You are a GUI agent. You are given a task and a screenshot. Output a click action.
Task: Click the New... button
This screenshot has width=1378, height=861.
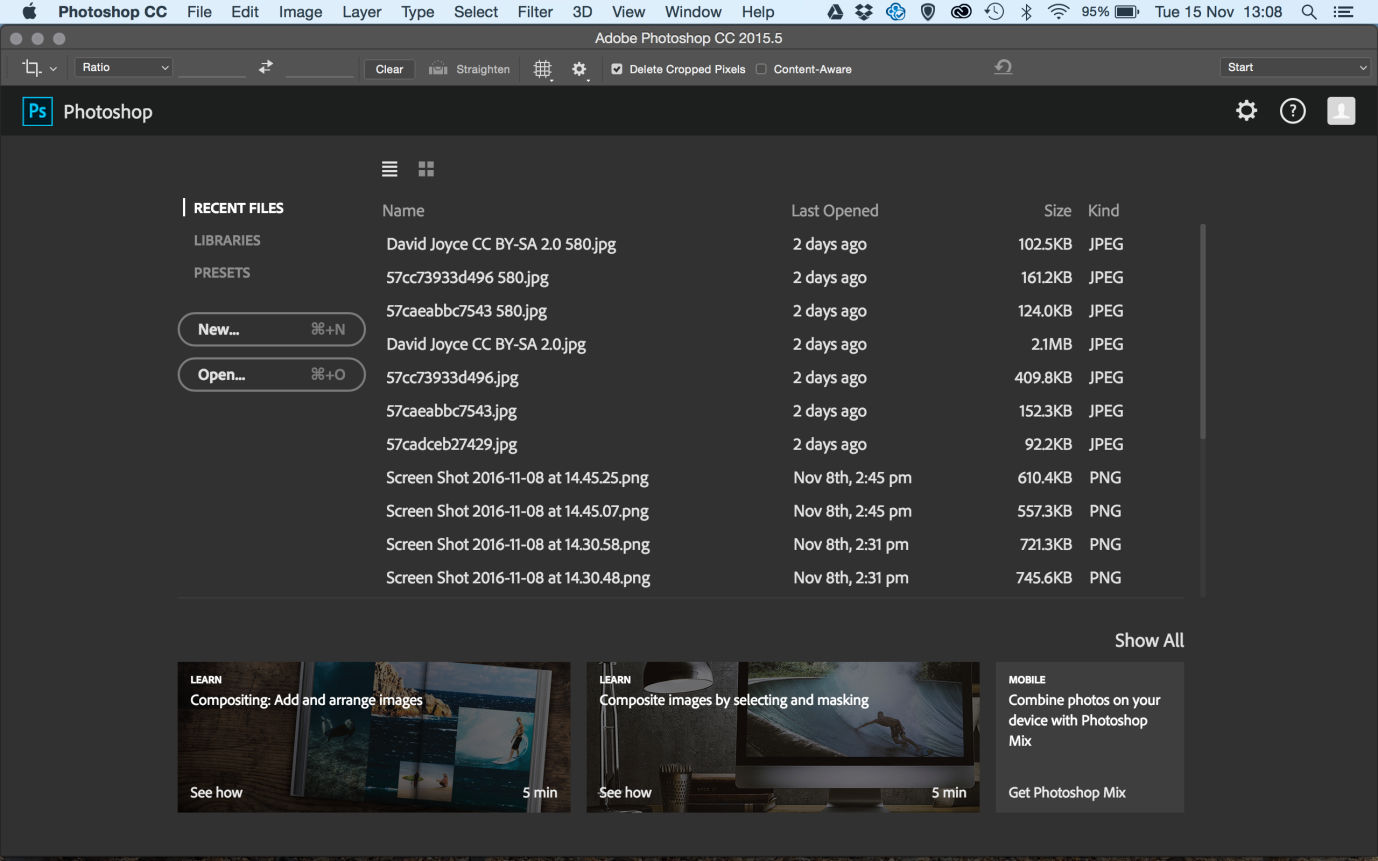(272, 329)
